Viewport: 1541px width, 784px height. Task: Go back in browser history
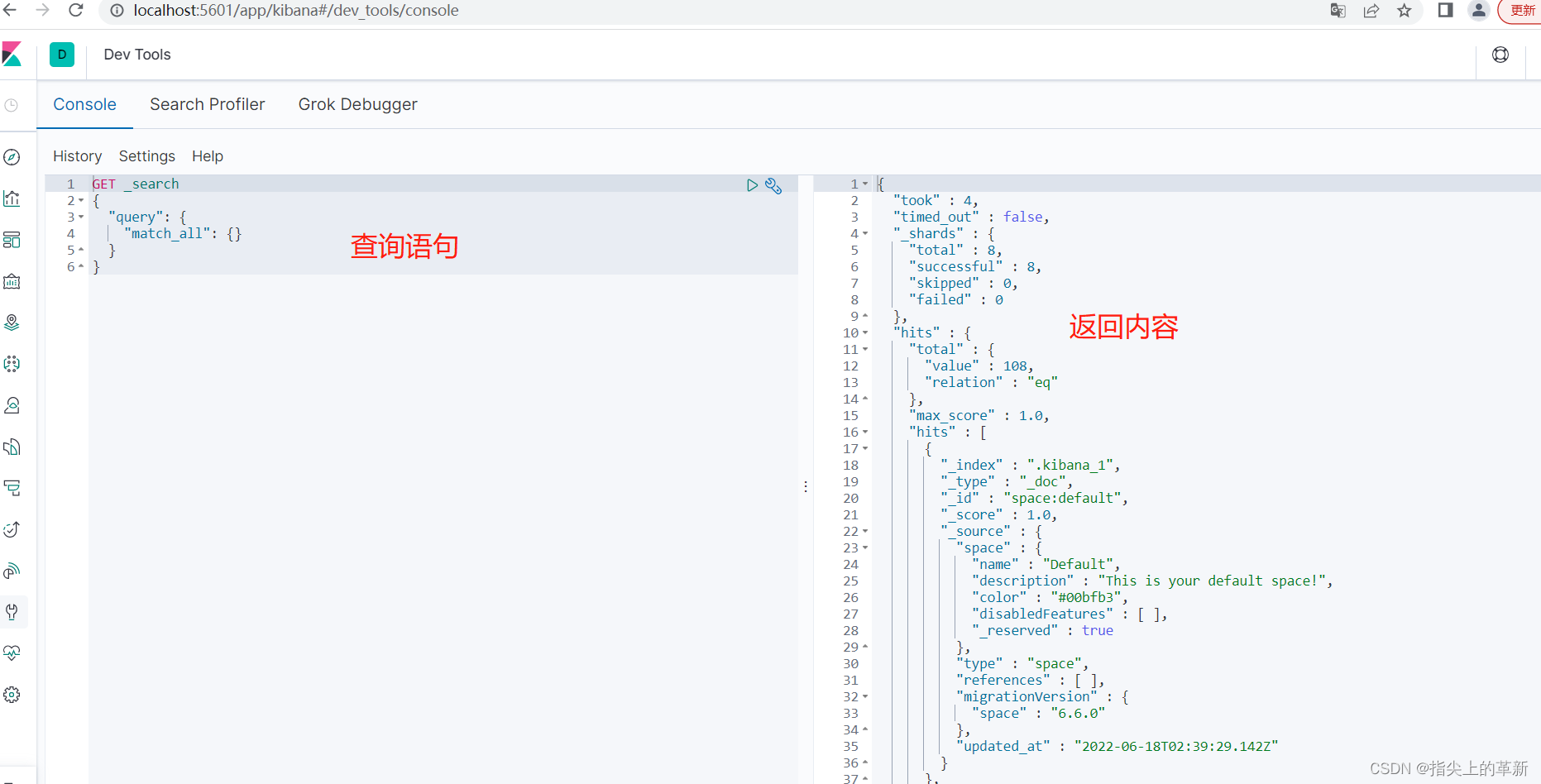pyautogui.click(x=10, y=10)
